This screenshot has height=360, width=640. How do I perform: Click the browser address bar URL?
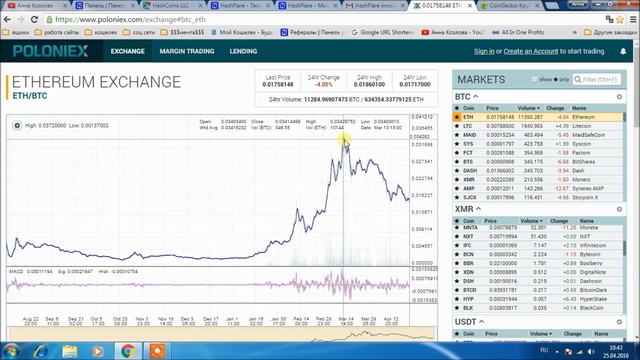131,20
